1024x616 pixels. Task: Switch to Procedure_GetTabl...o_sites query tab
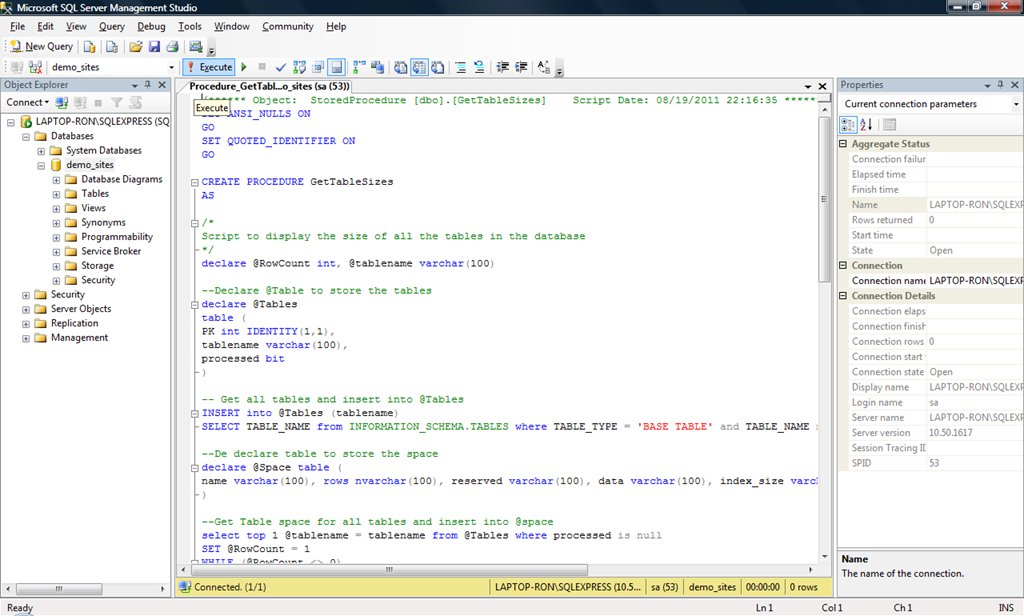click(x=269, y=86)
